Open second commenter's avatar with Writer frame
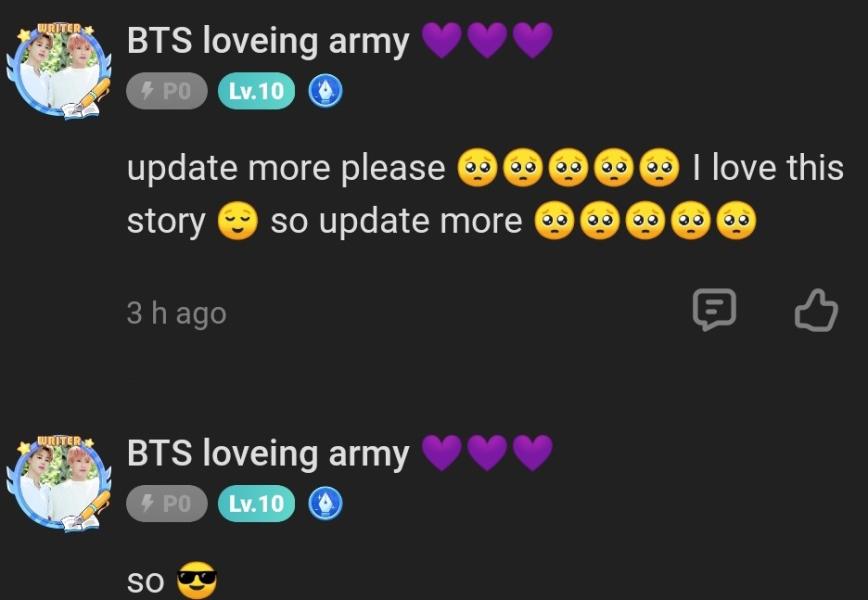Screen dimensions: 868x600 tap(59, 483)
